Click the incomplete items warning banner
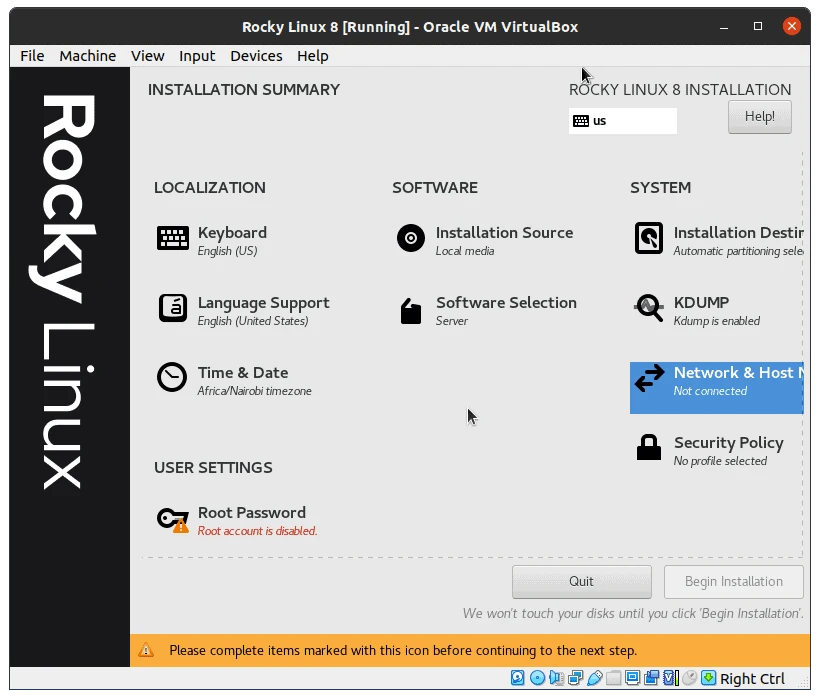The height and width of the screenshot is (699, 820). 400,650
